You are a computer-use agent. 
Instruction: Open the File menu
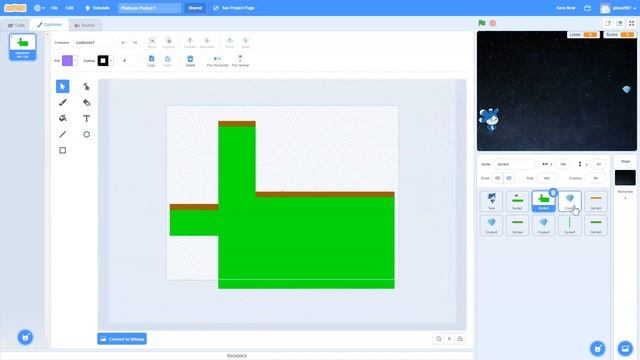pyautogui.click(x=54, y=8)
